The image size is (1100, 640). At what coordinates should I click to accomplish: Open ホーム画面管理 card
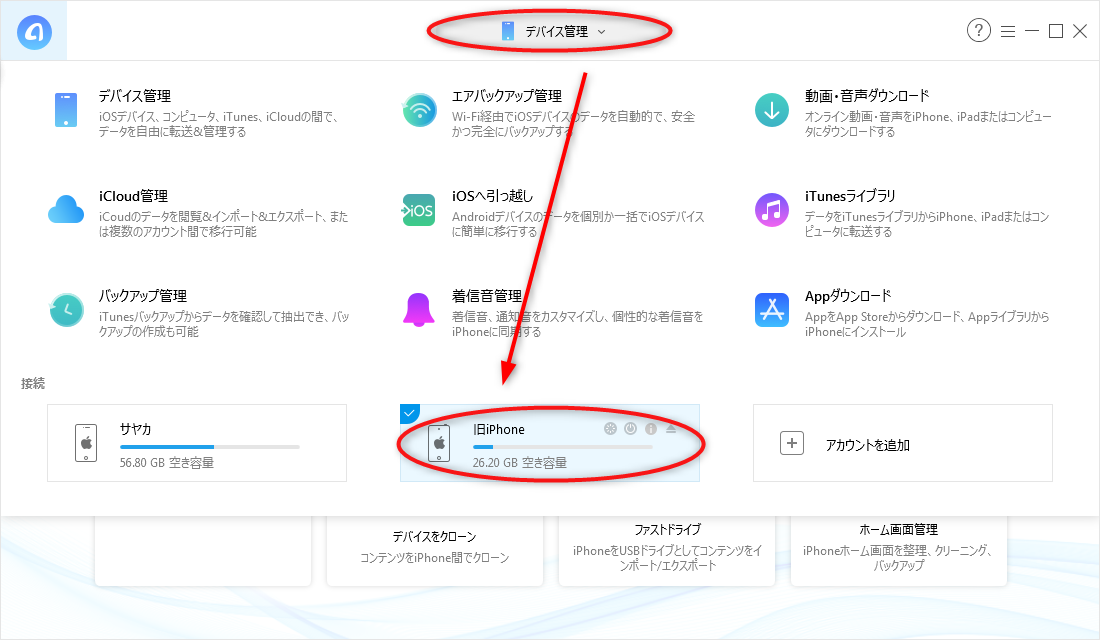[899, 551]
